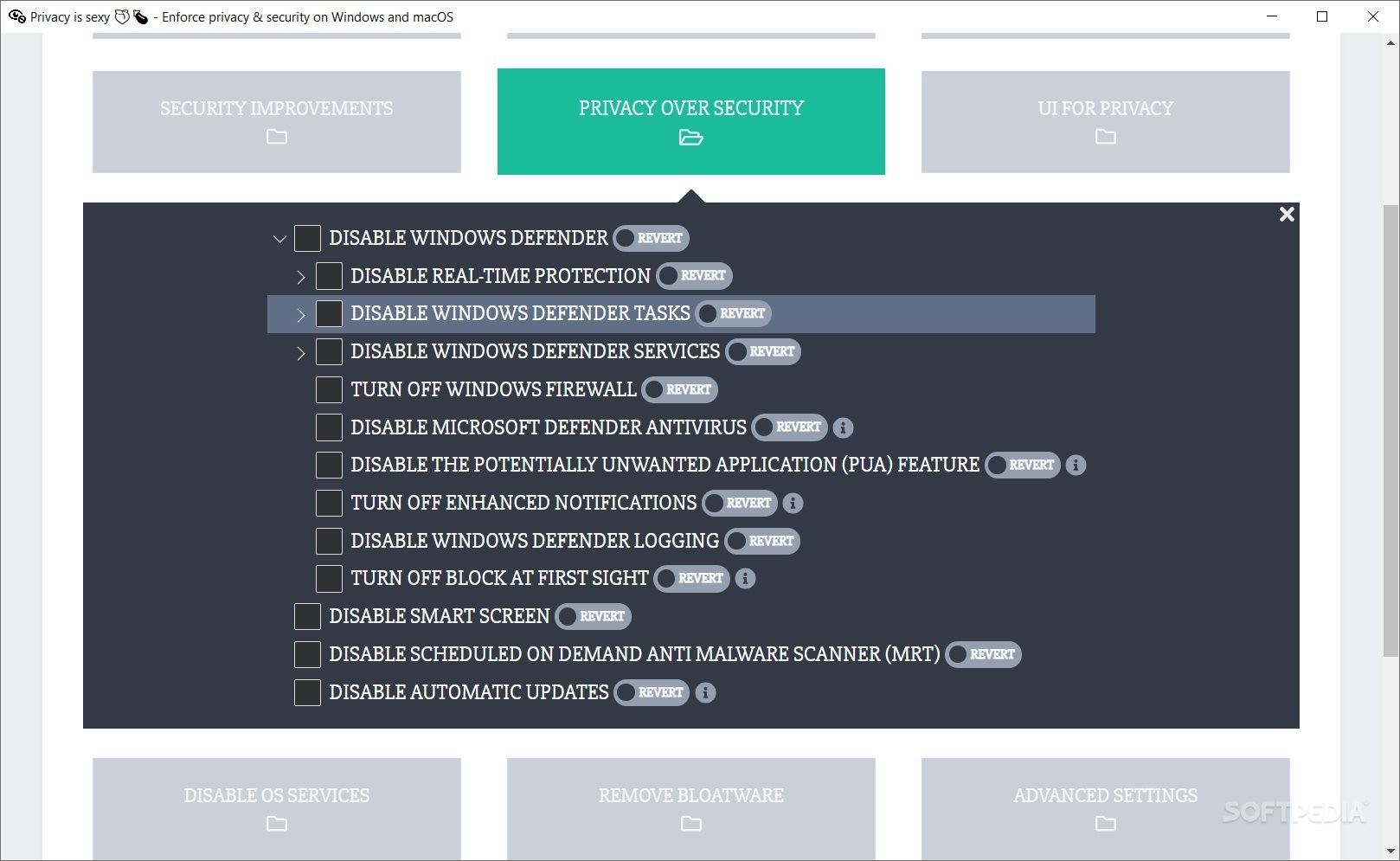Image resolution: width=1400 pixels, height=861 pixels.
Task: Maximize the application window
Action: click(1322, 16)
